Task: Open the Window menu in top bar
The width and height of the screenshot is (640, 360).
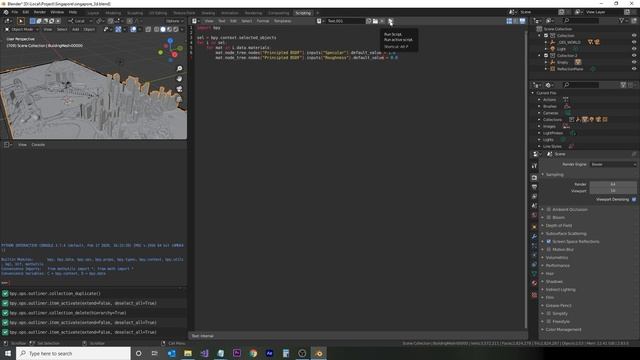Action: 57,12
